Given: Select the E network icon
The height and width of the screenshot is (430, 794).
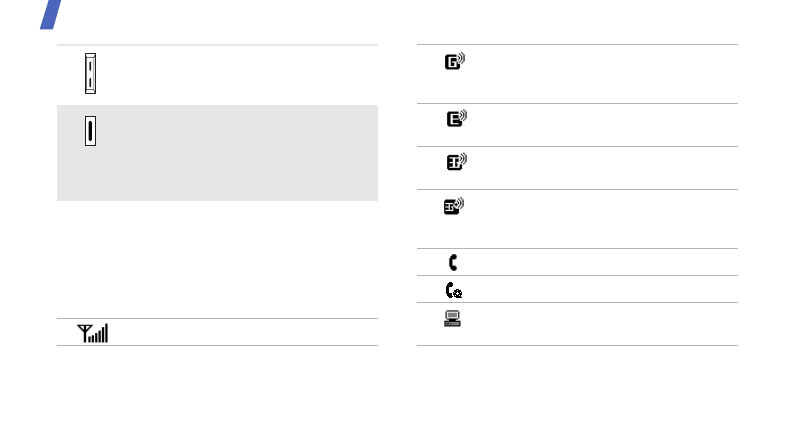Looking at the screenshot, I should pos(456,120).
